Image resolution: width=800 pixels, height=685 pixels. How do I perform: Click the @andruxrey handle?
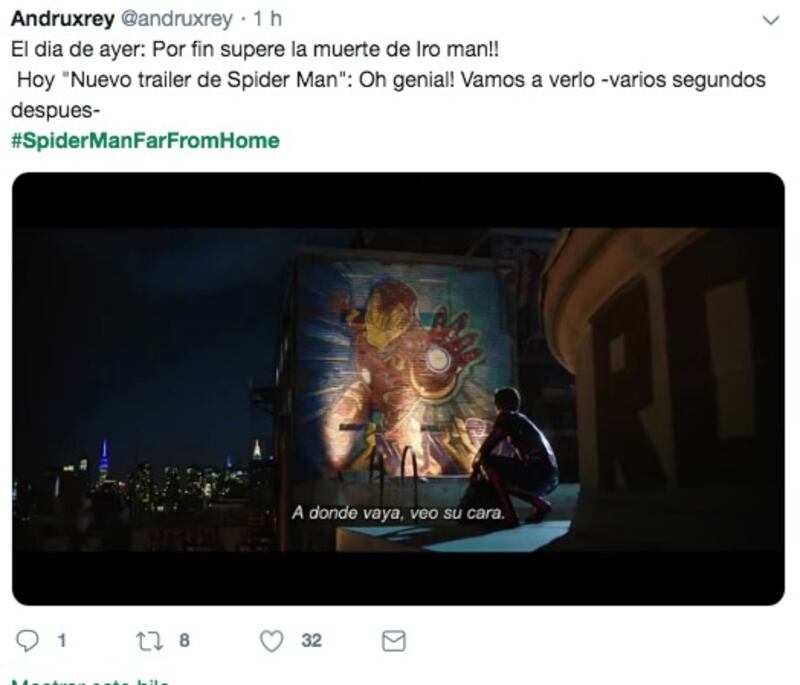[176, 19]
